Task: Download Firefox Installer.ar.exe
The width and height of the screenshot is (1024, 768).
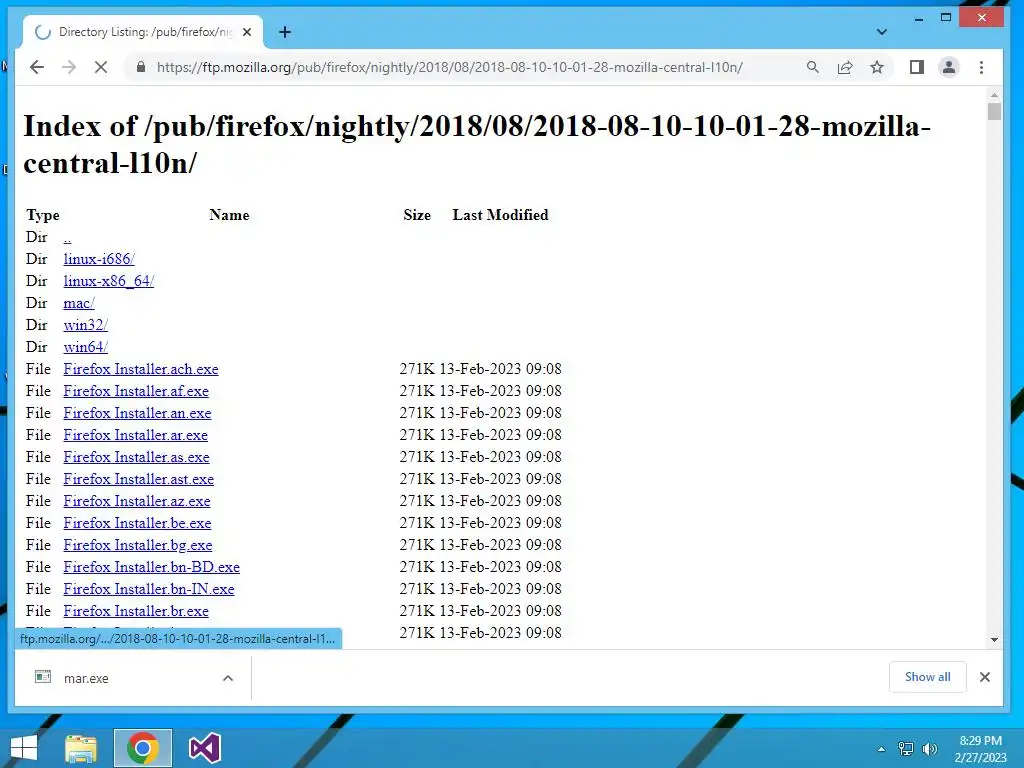Action: tap(135, 435)
